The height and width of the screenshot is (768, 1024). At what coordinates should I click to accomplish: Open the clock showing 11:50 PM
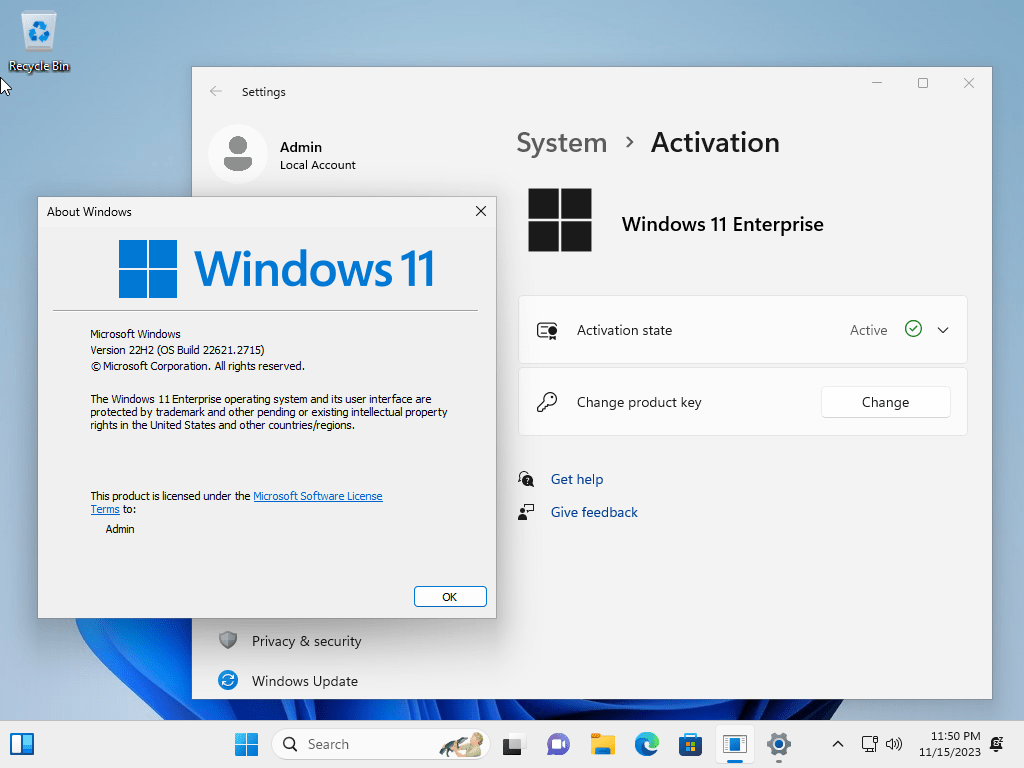pyautogui.click(x=950, y=744)
